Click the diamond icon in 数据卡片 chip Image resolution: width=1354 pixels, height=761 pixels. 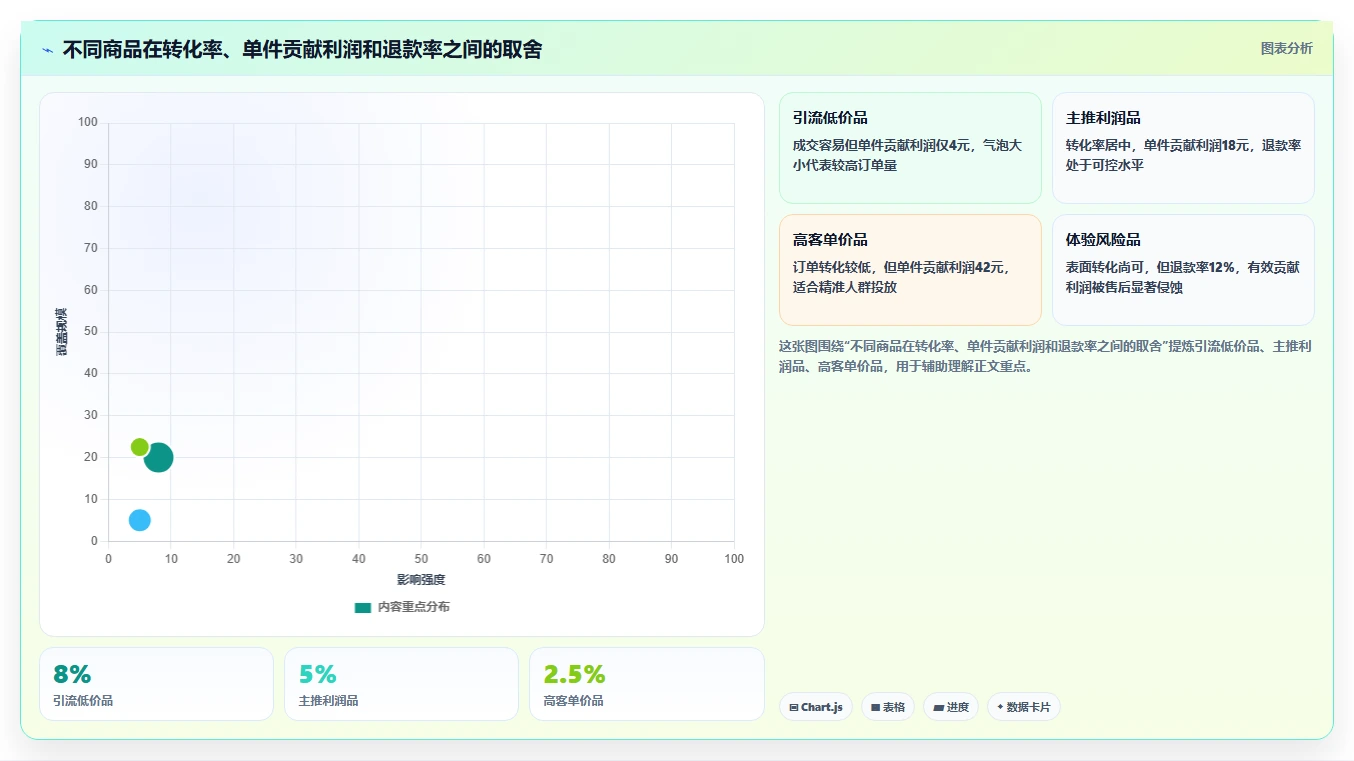(x=1000, y=707)
